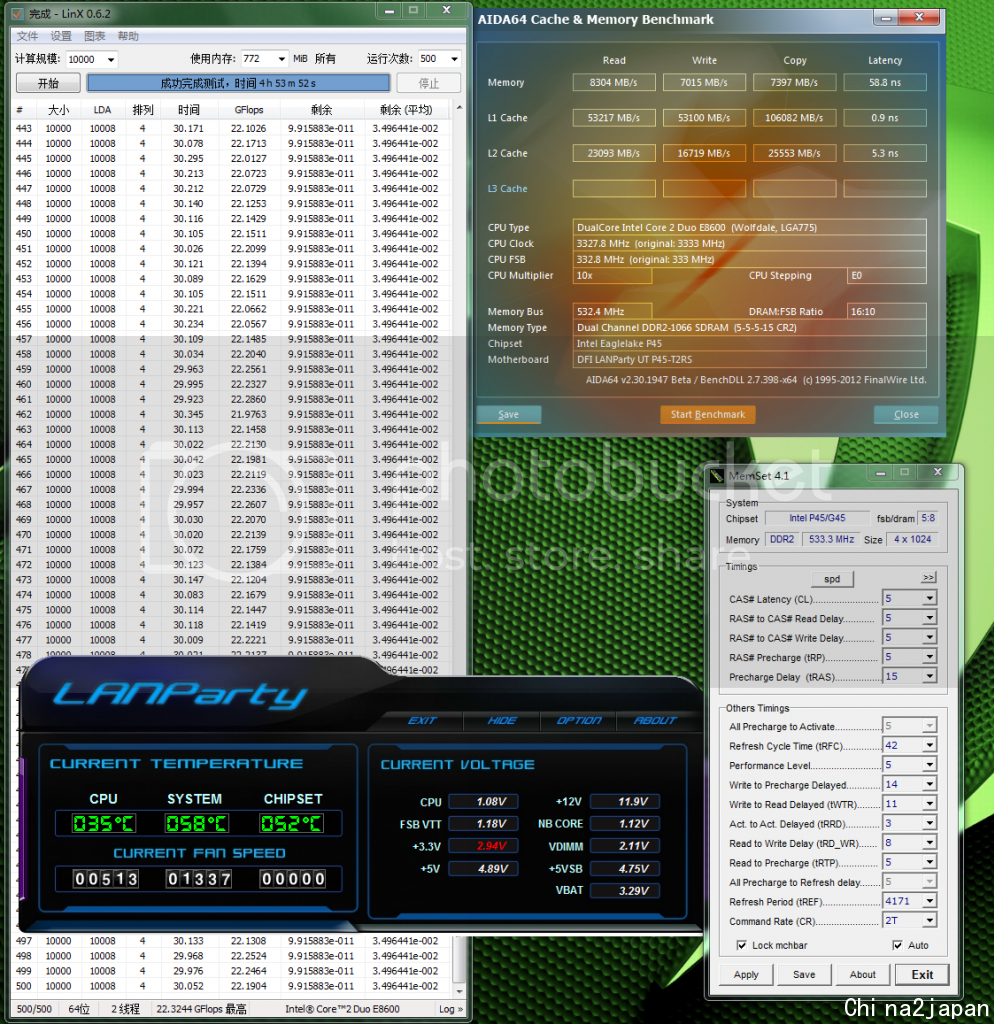Close the MemSet 4.1 window
994x1024 pixels.
click(x=938, y=472)
